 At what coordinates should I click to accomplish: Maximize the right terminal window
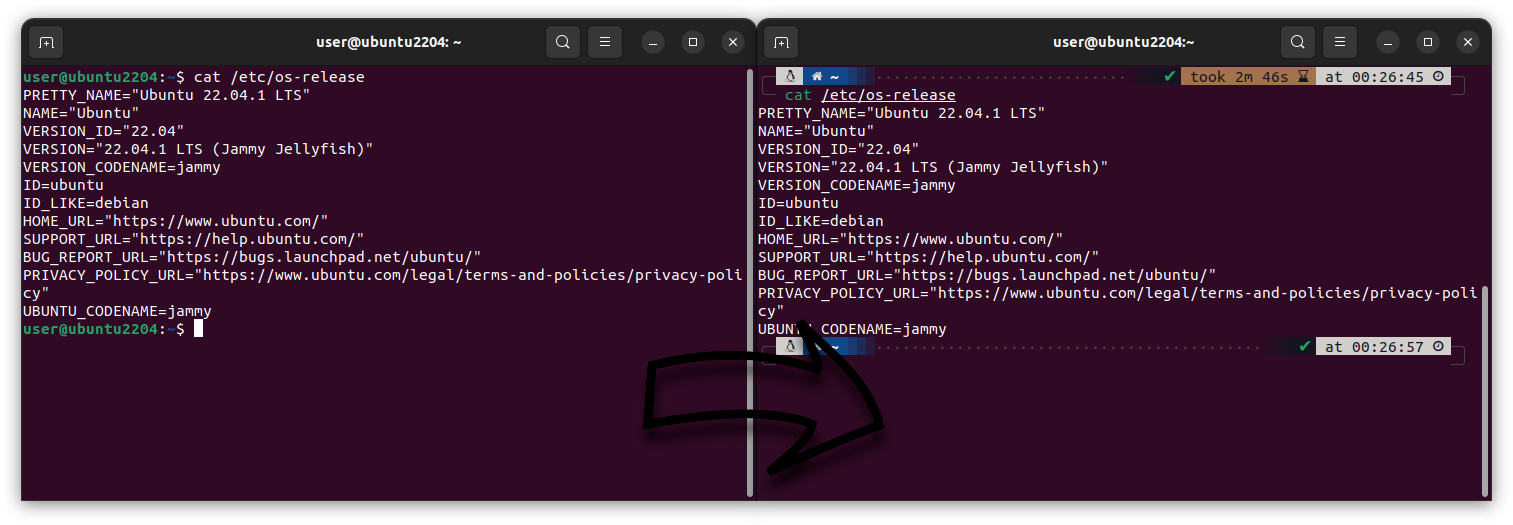click(1428, 42)
